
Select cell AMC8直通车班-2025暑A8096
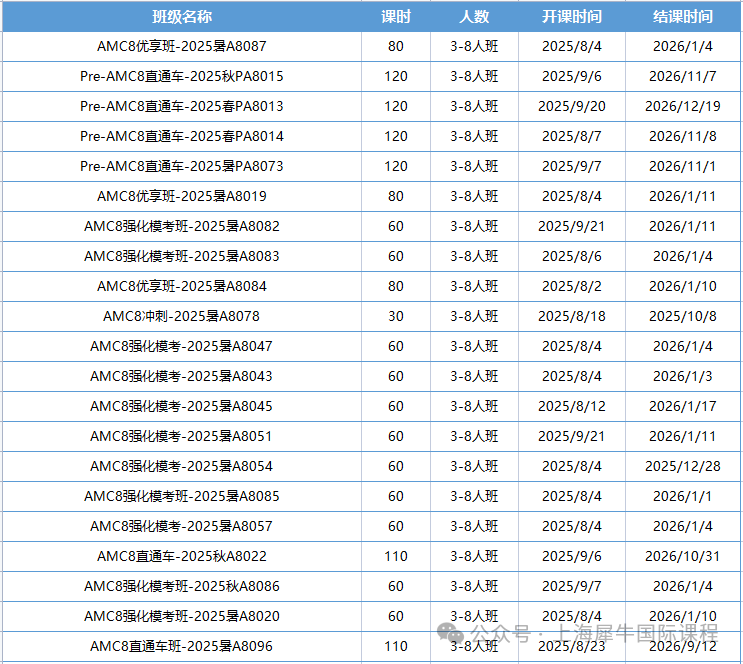click(x=182, y=646)
